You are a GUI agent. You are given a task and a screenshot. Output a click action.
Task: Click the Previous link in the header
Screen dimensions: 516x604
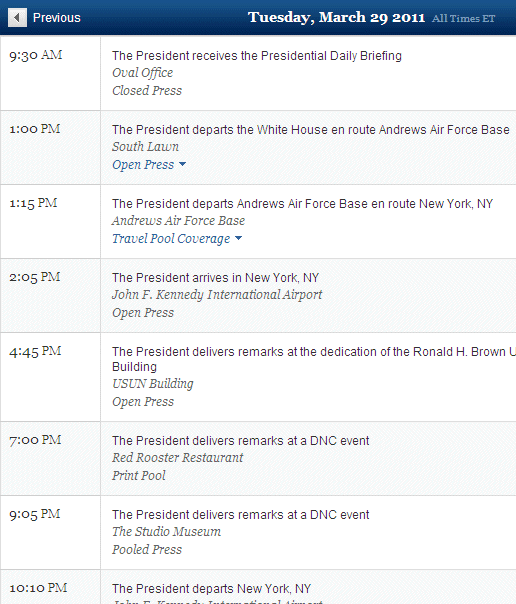pos(57,18)
